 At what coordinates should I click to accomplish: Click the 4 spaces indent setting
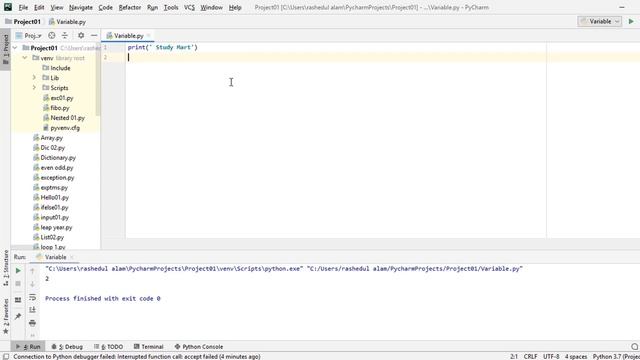click(576, 356)
